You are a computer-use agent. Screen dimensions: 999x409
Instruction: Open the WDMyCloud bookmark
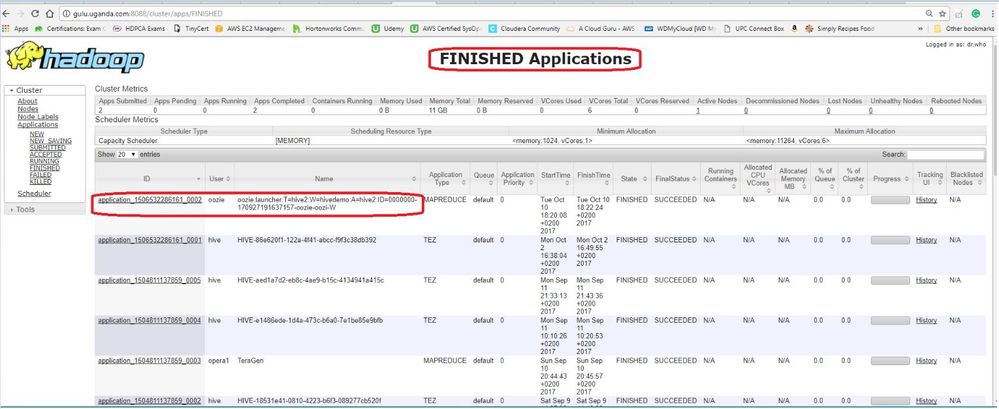pyautogui.click(x=680, y=29)
